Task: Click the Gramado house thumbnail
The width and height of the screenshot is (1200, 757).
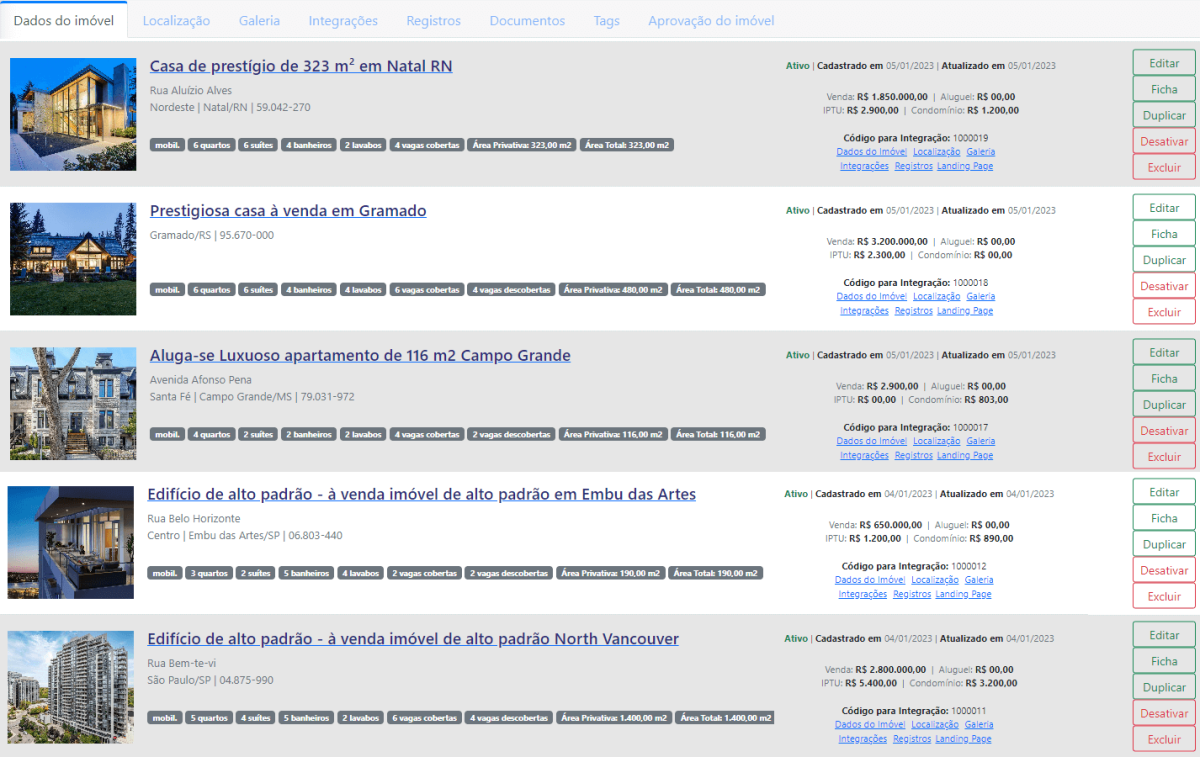Action: pos(73,259)
